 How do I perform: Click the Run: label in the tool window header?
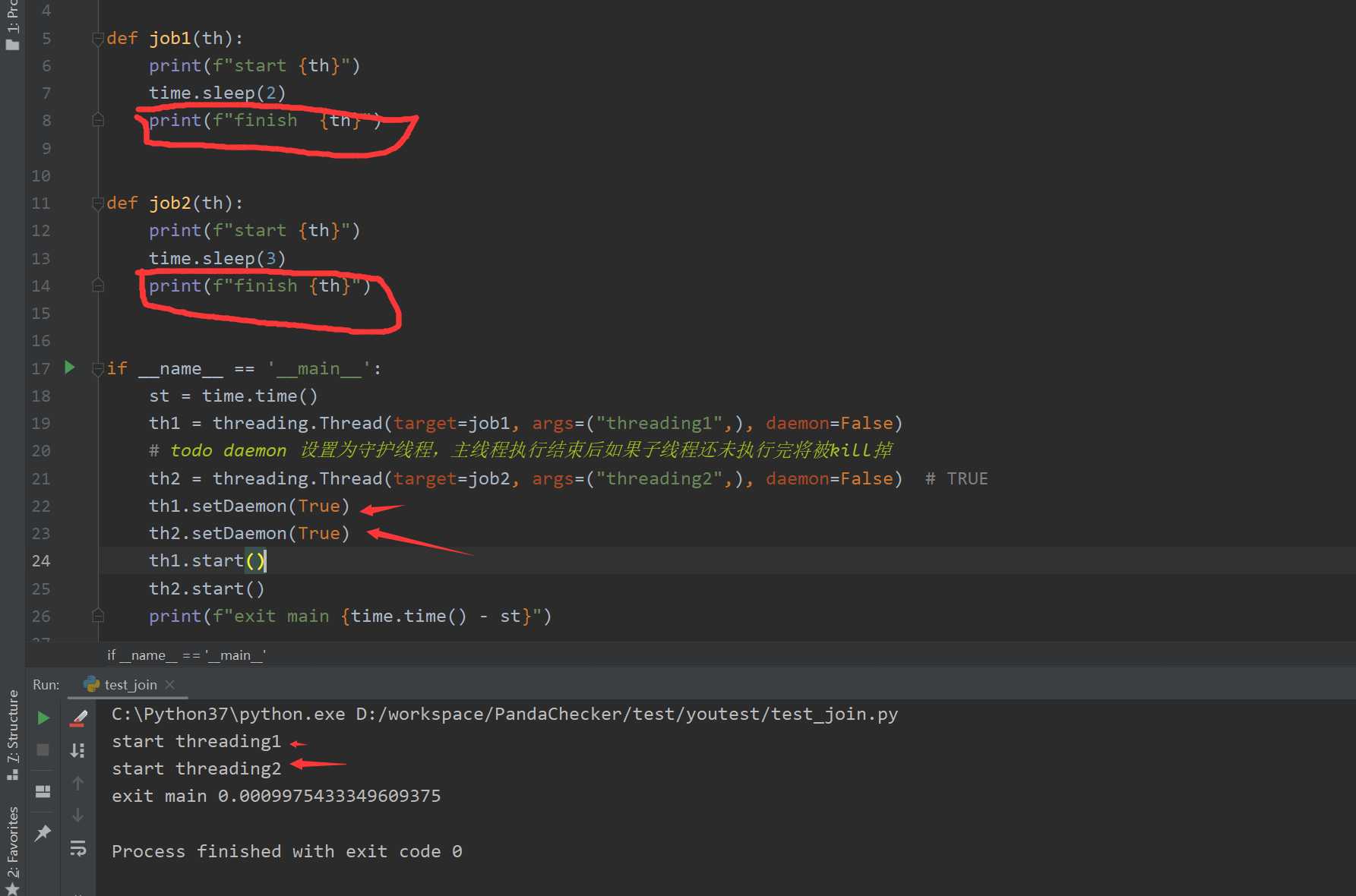pyautogui.click(x=46, y=684)
